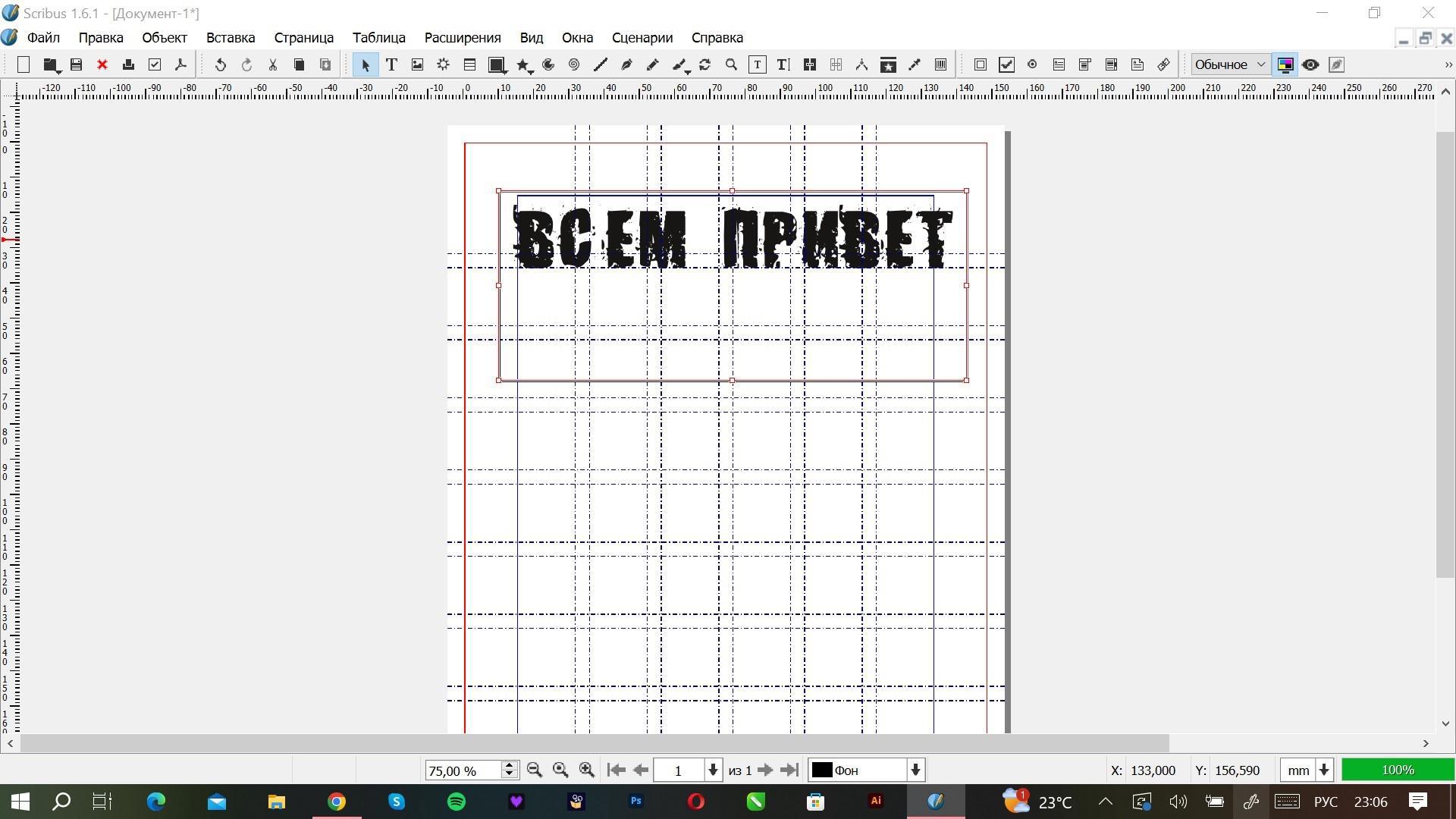Open the mm units dropdown
This screenshot has height=819, width=1456.
click(x=1324, y=770)
